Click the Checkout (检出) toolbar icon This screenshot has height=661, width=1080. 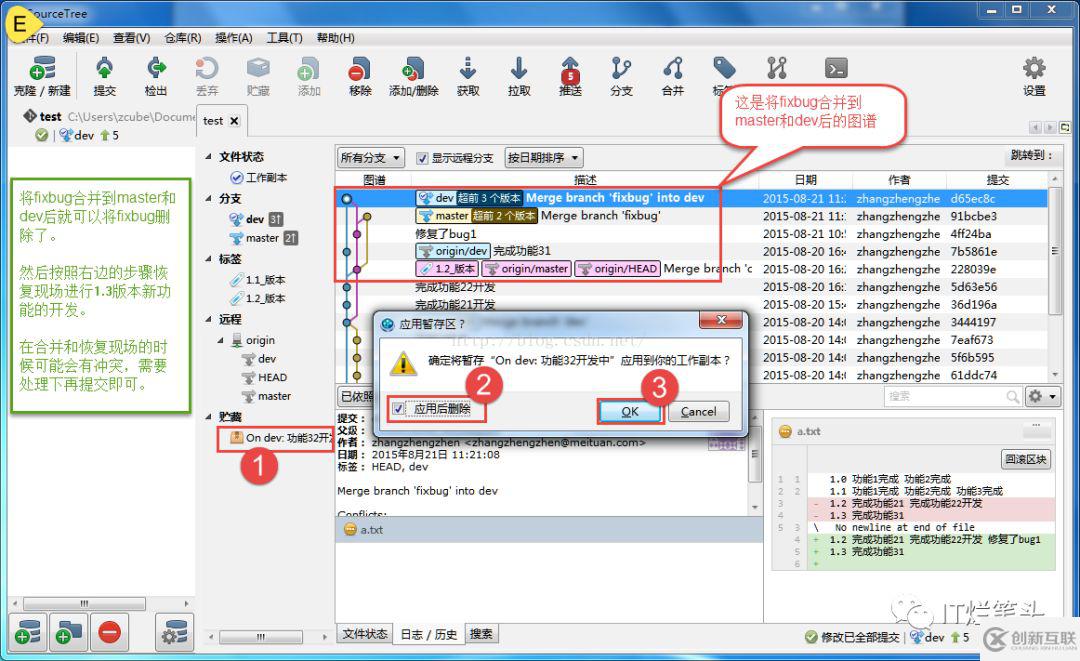tap(156, 75)
